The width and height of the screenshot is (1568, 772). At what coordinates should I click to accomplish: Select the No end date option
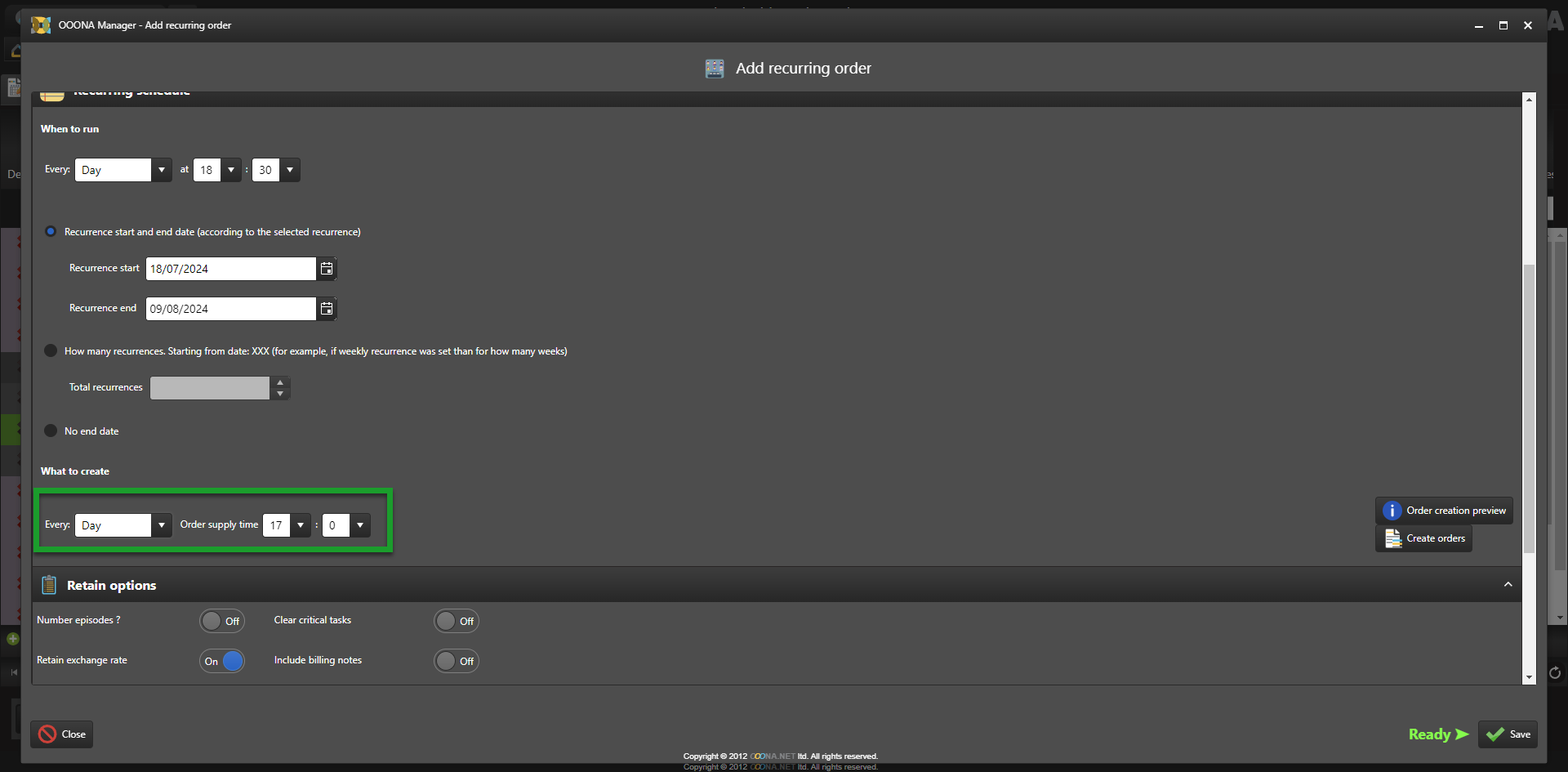coord(51,431)
